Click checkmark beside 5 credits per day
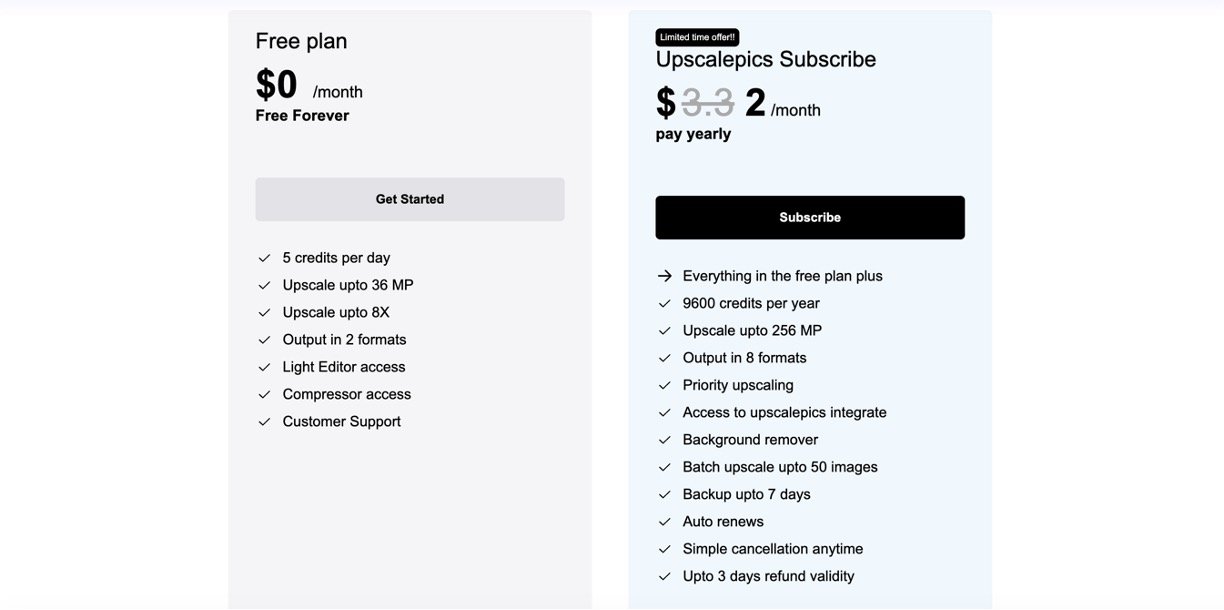1224x610 pixels. (x=264, y=258)
